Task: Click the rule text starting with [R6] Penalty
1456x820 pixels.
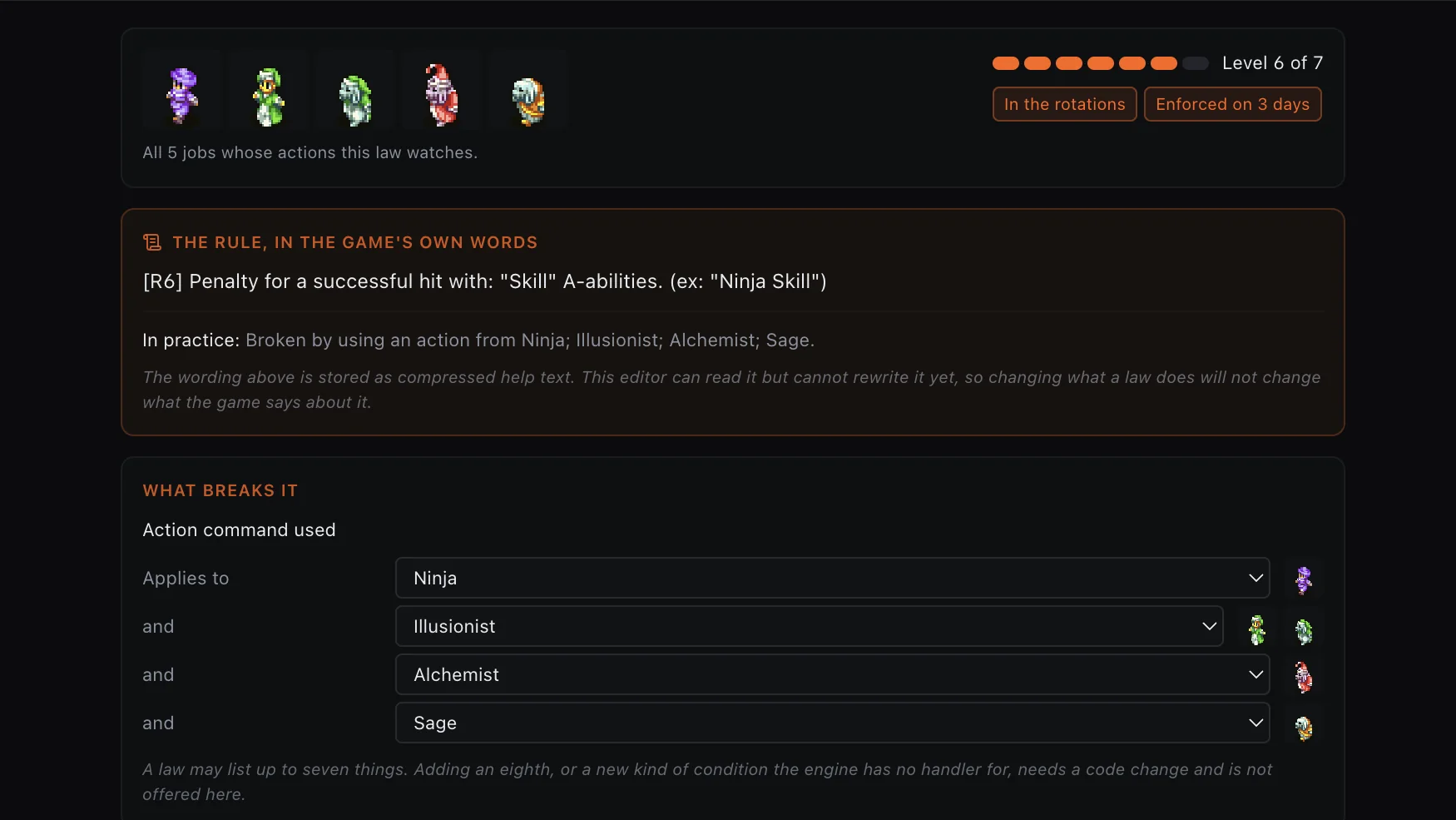Action: click(x=485, y=281)
